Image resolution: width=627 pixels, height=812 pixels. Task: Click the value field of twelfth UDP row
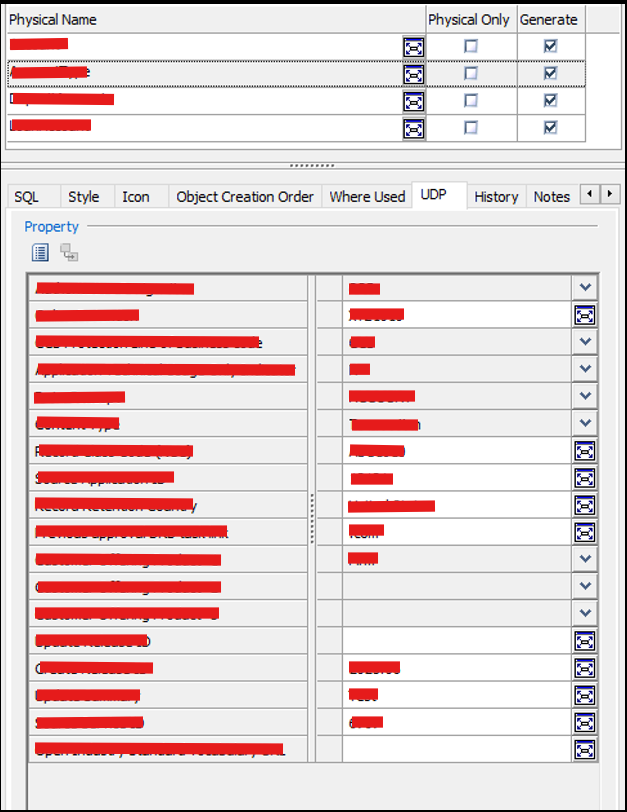pyautogui.click(x=457, y=586)
